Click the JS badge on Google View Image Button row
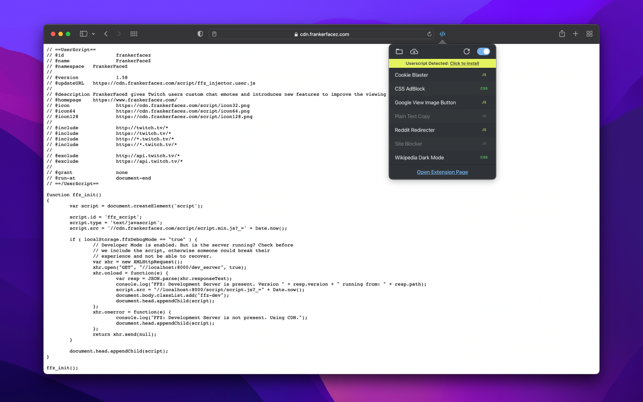Image resolution: width=643 pixels, height=402 pixels. coord(484,103)
